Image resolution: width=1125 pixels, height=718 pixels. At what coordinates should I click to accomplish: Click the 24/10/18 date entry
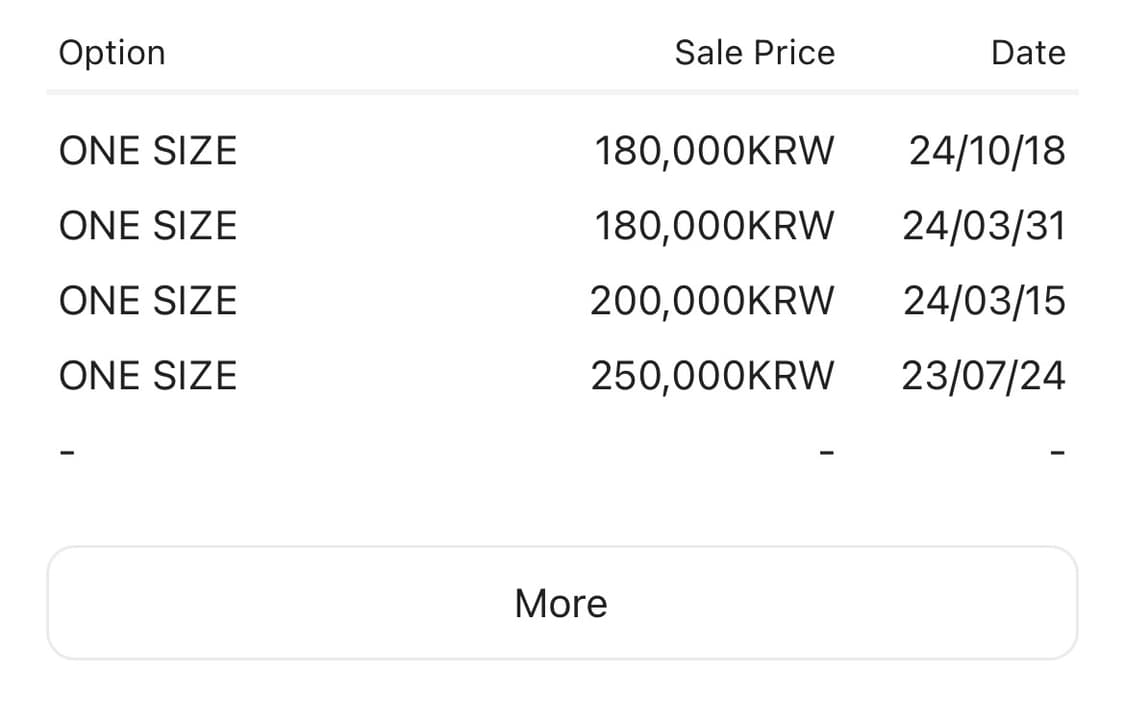click(986, 151)
